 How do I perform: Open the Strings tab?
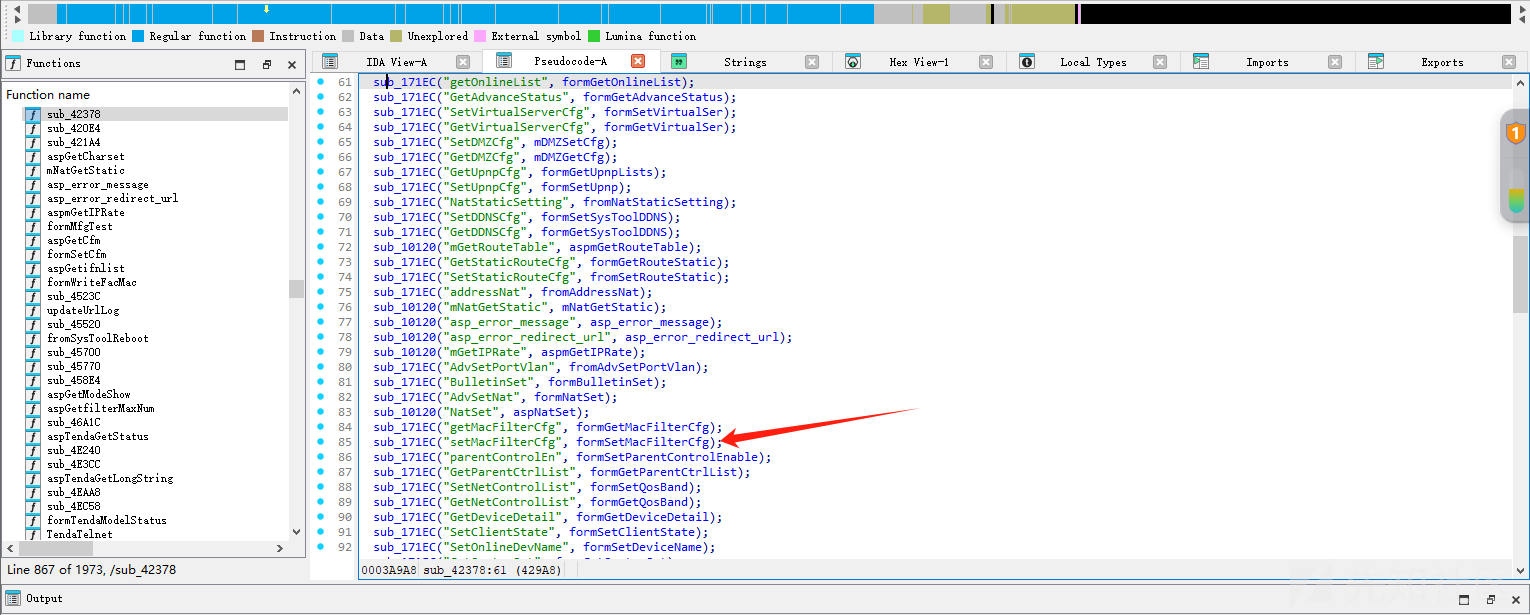coord(745,62)
